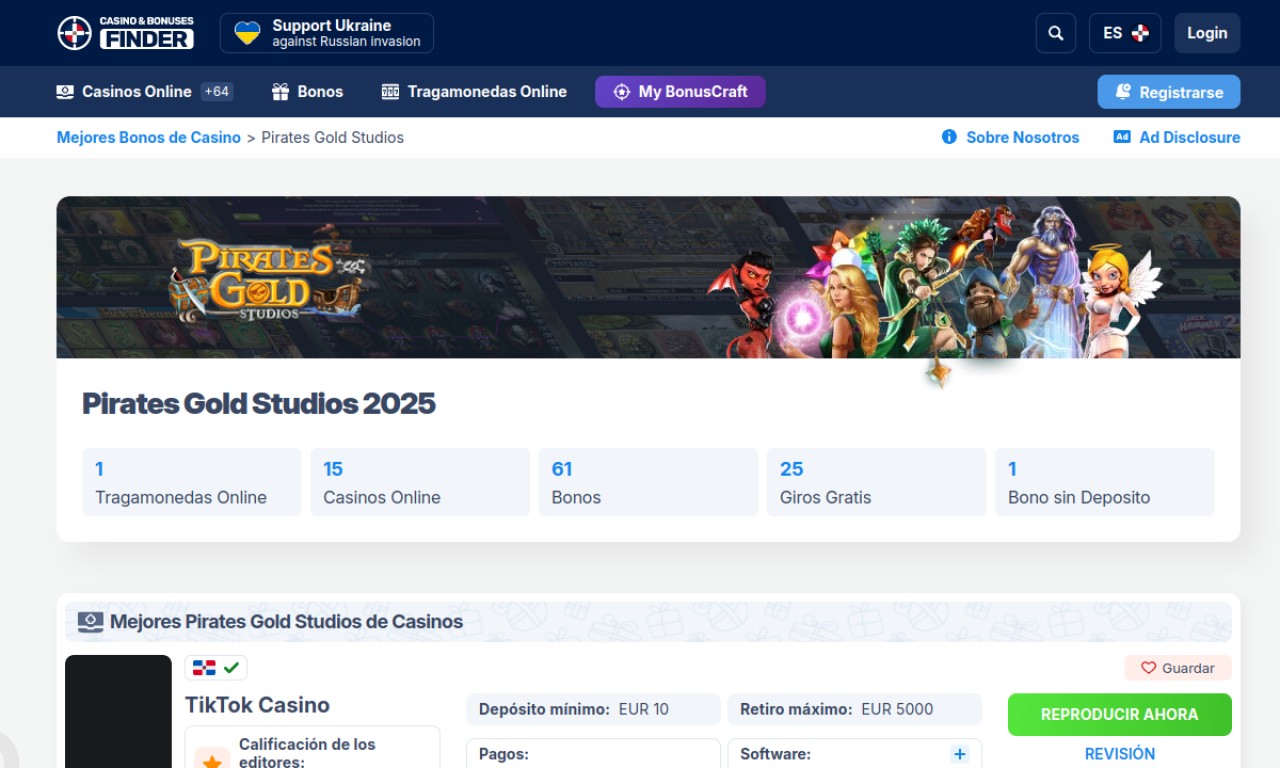Click the TikTok Casino title
Viewport: 1280px width, 768px height.
pos(257,705)
